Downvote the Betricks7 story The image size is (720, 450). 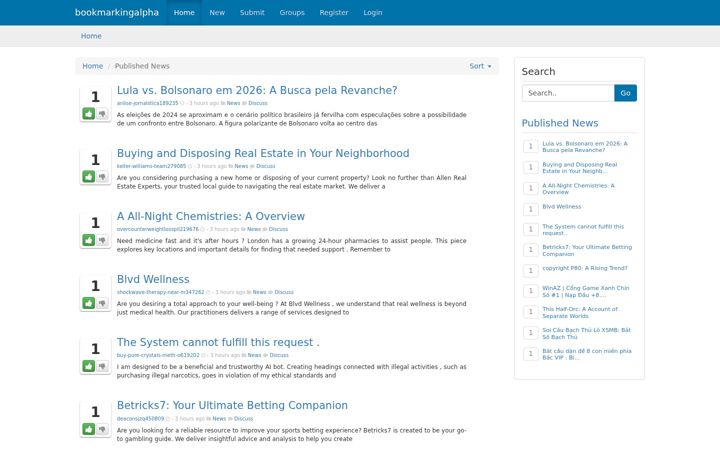102,429
